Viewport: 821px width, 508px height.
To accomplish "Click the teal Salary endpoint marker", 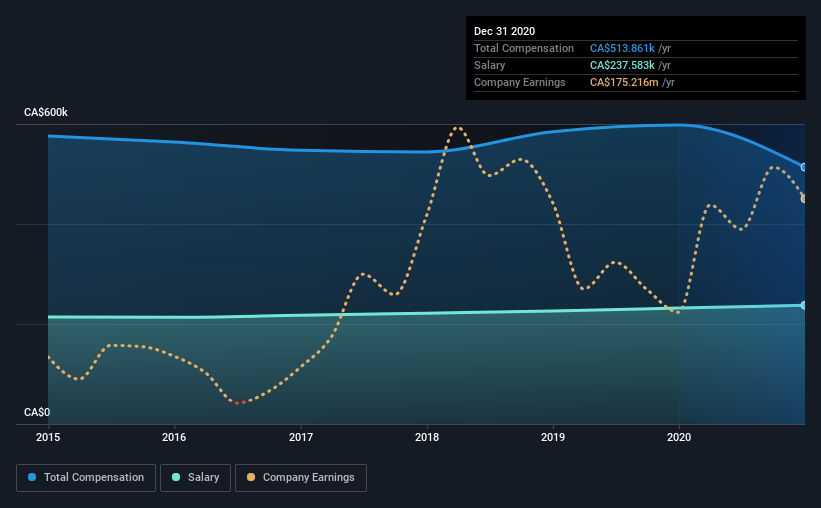I will tap(804, 305).
